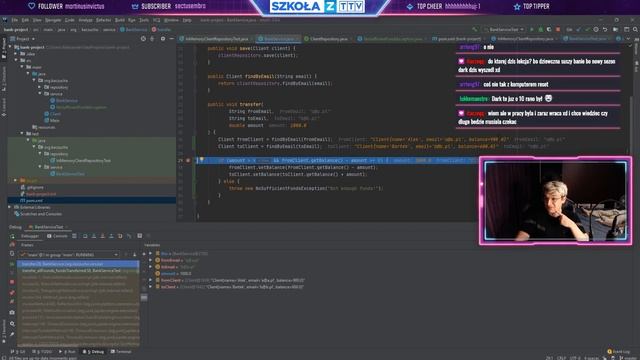Image resolution: width=640 pixels, height=360 pixels.
Task: Toggle the Structure tool window side tab
Action: coord(4,79)
